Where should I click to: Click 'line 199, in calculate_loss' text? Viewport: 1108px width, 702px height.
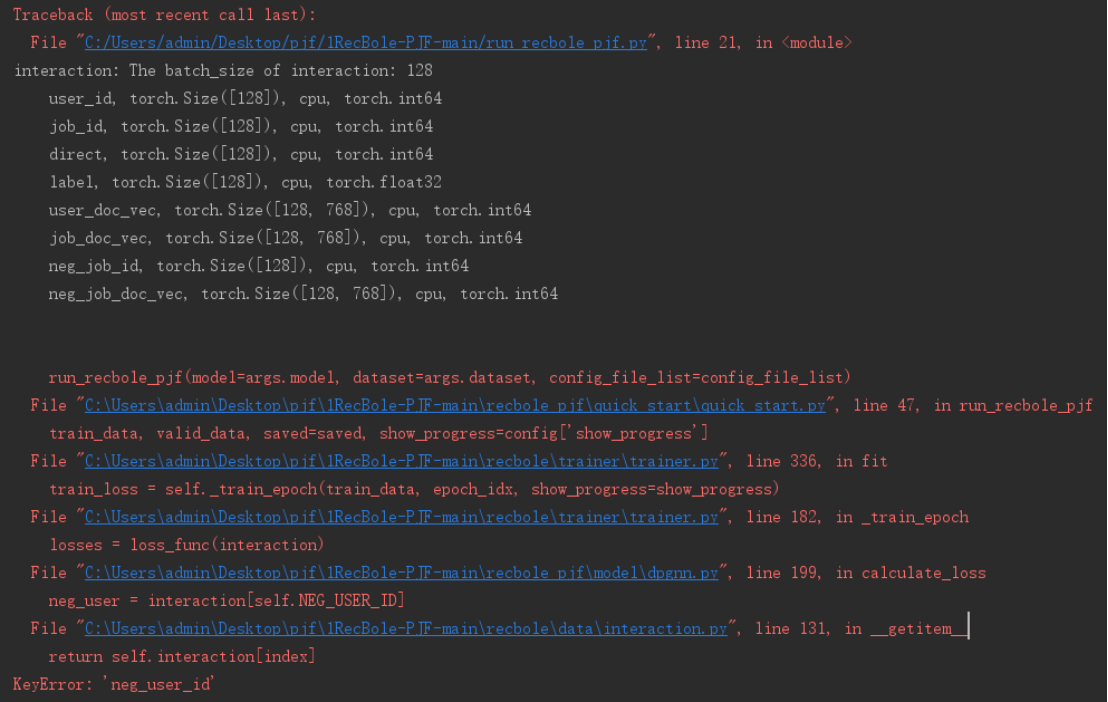pyautogui.click(x=866, y=573)
